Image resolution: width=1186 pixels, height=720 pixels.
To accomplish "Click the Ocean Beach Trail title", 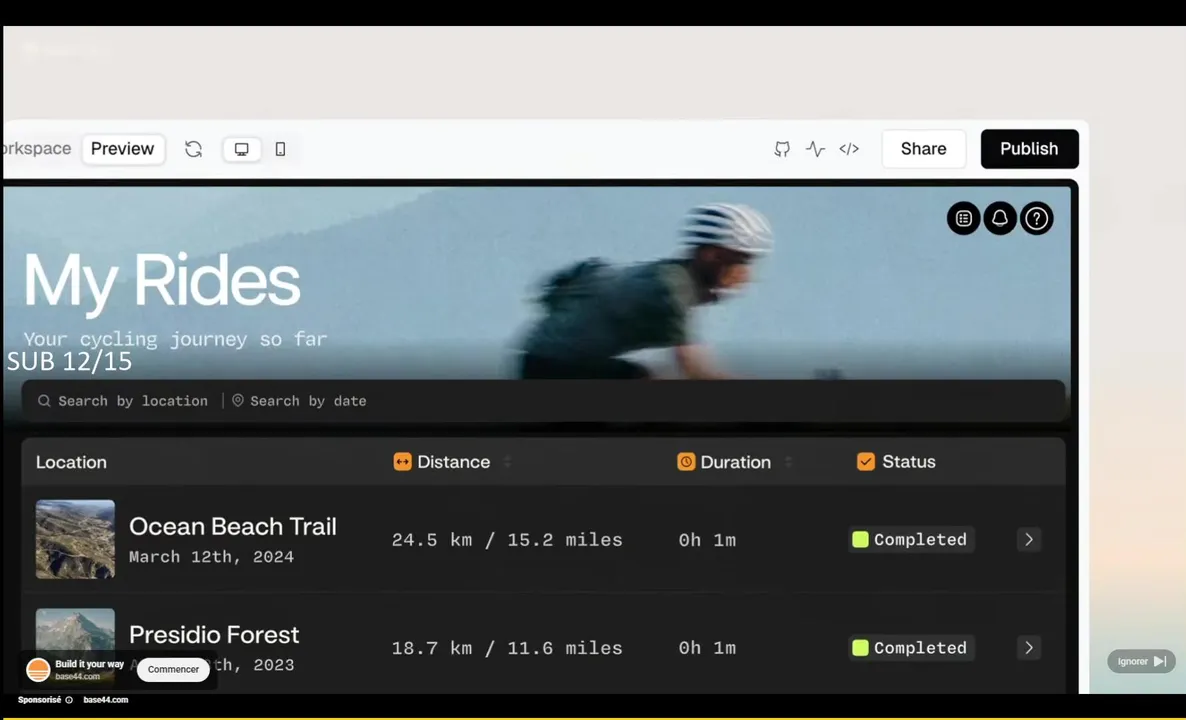I will (x=233, y=526).
